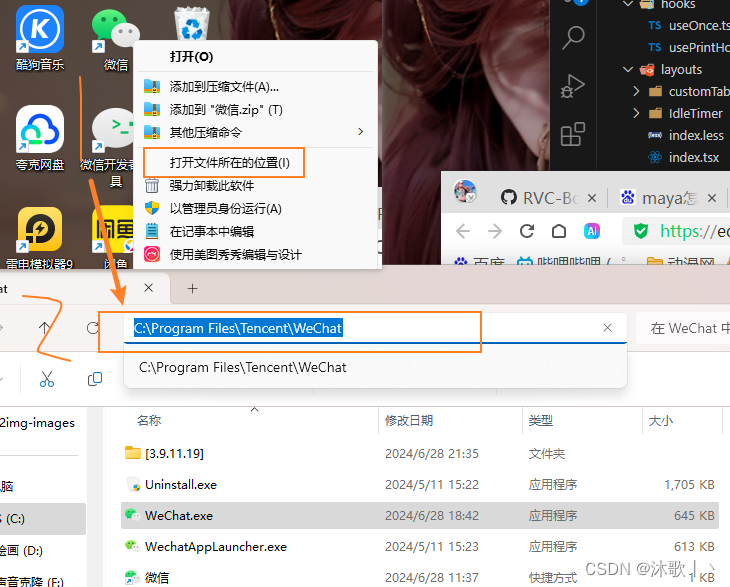The height and width of the screenshot is (587, 730).
Task: Expand the 其他压缩命令 submenu
Action: [254, 132]
